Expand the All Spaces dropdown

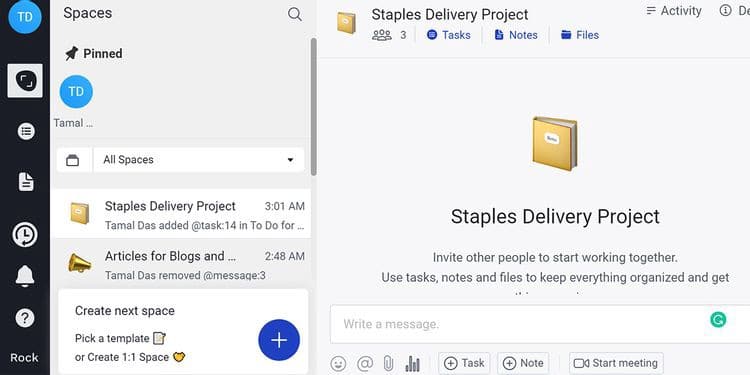pyautogui.click(x=199, y=160)
